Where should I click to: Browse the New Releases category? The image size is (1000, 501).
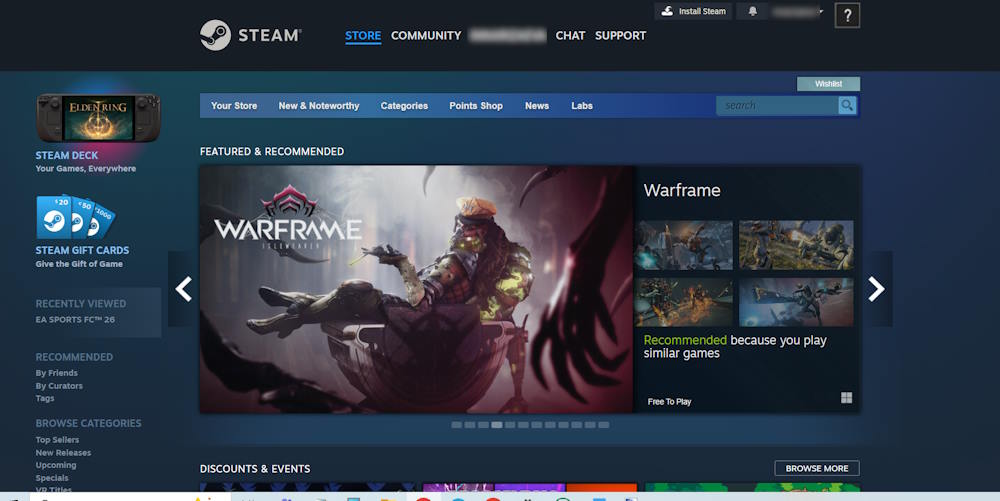63,453
